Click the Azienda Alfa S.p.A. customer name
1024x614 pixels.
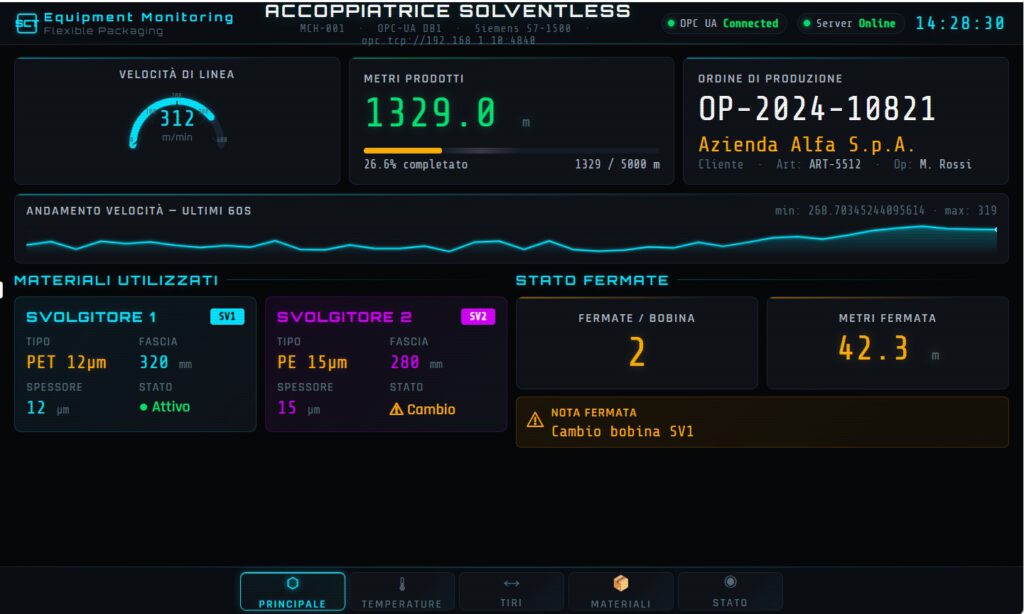click(792, 143)
